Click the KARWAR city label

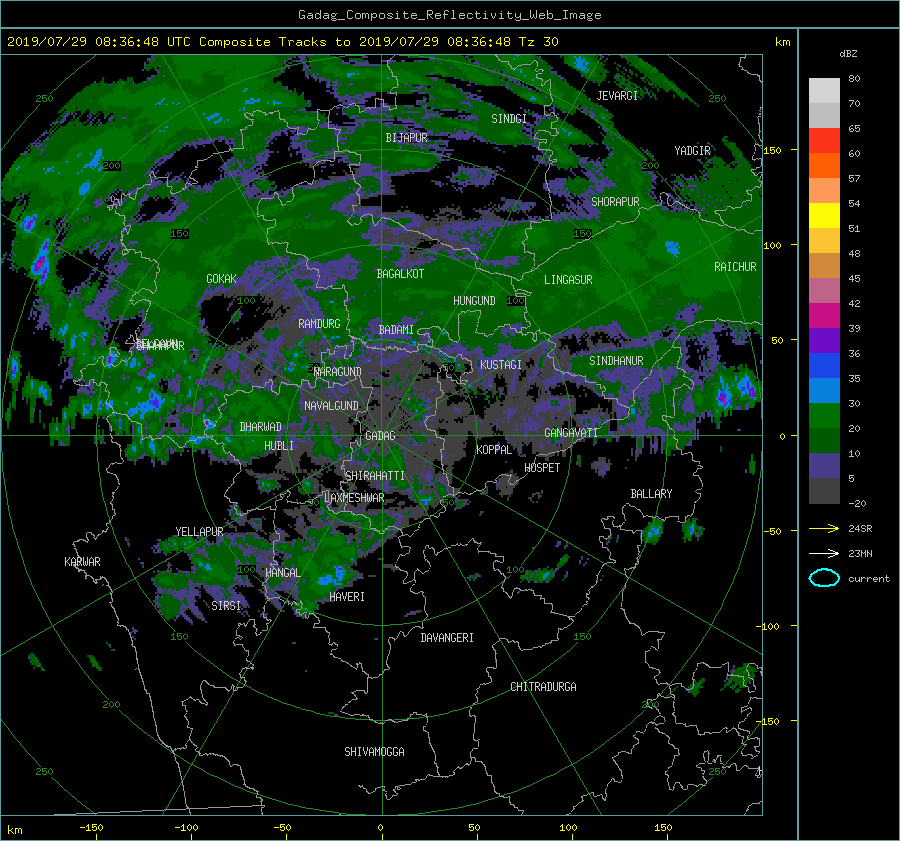82,562
